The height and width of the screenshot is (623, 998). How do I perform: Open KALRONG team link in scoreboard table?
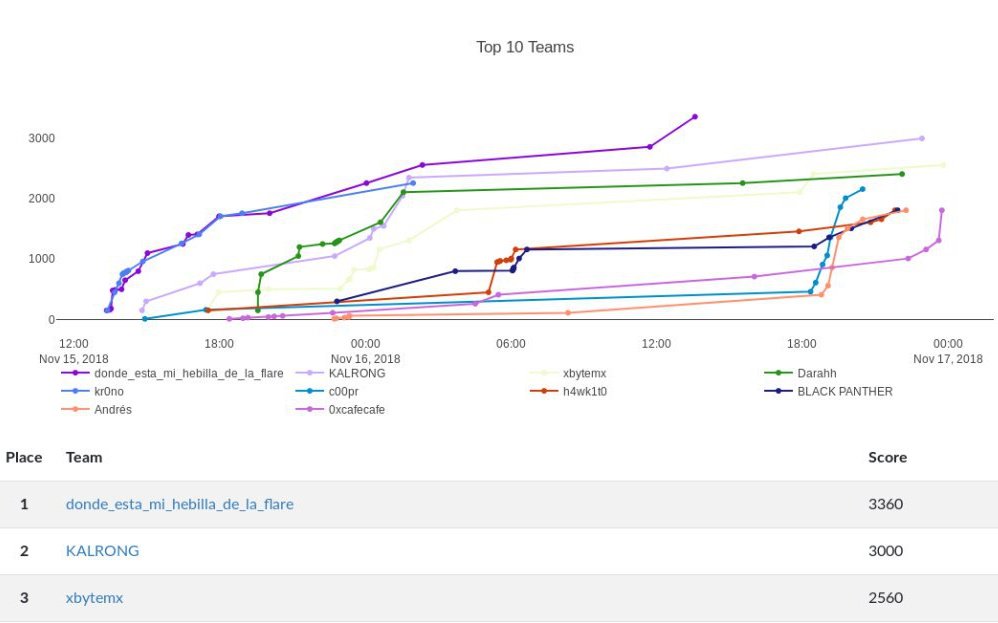(102, 550)
